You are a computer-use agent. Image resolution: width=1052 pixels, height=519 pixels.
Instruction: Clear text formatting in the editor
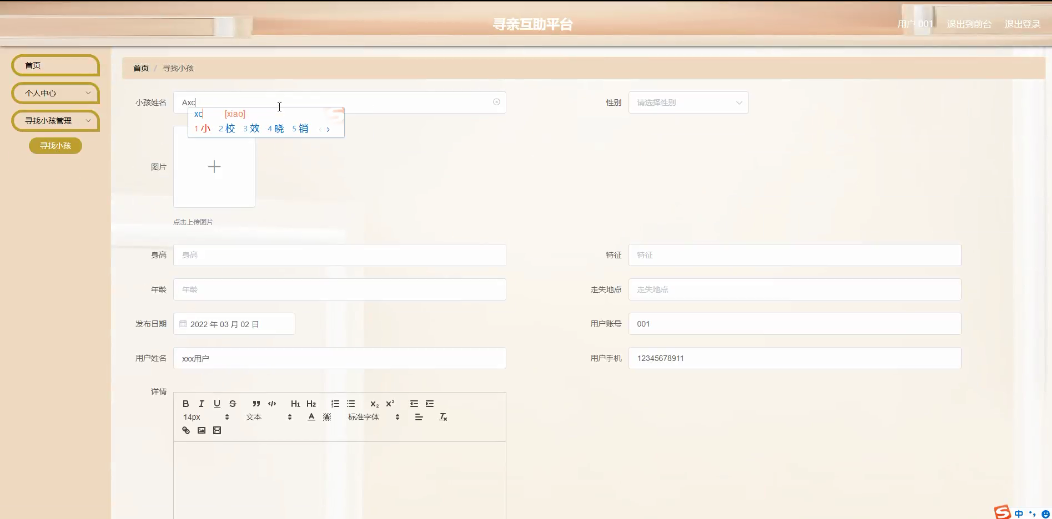coord(443,417)
